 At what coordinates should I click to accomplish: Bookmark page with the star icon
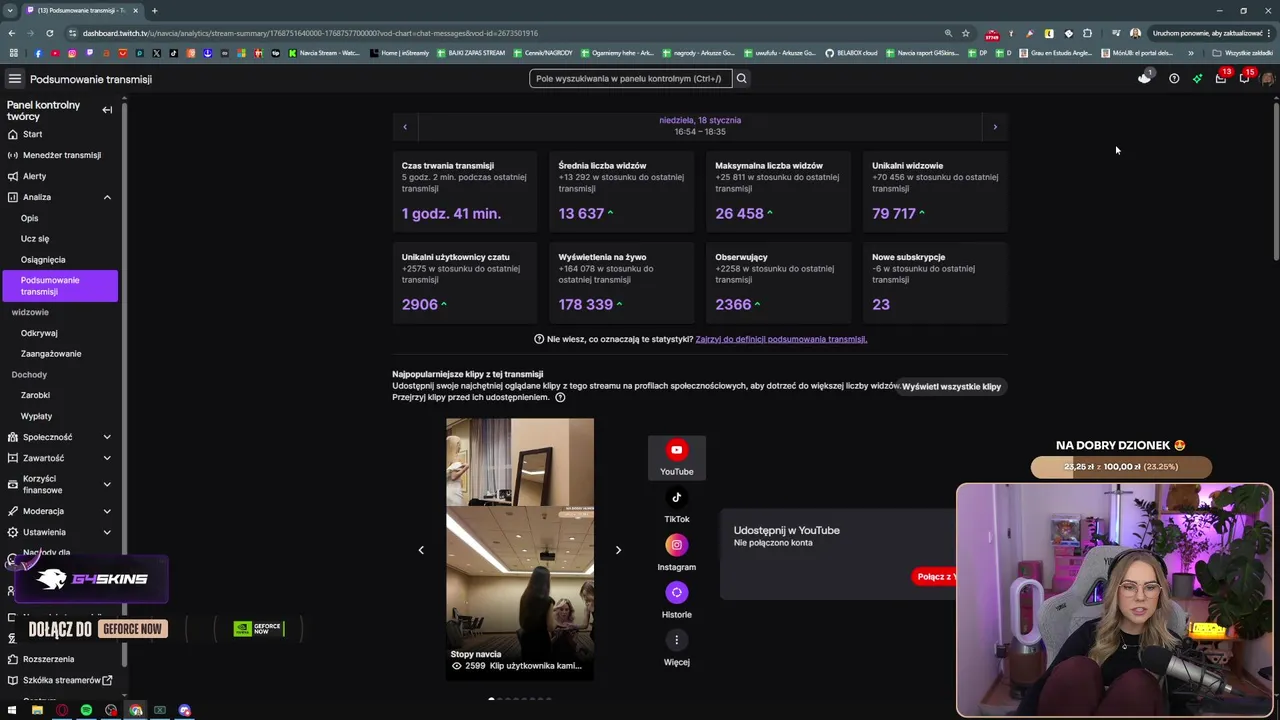[966, 33]
